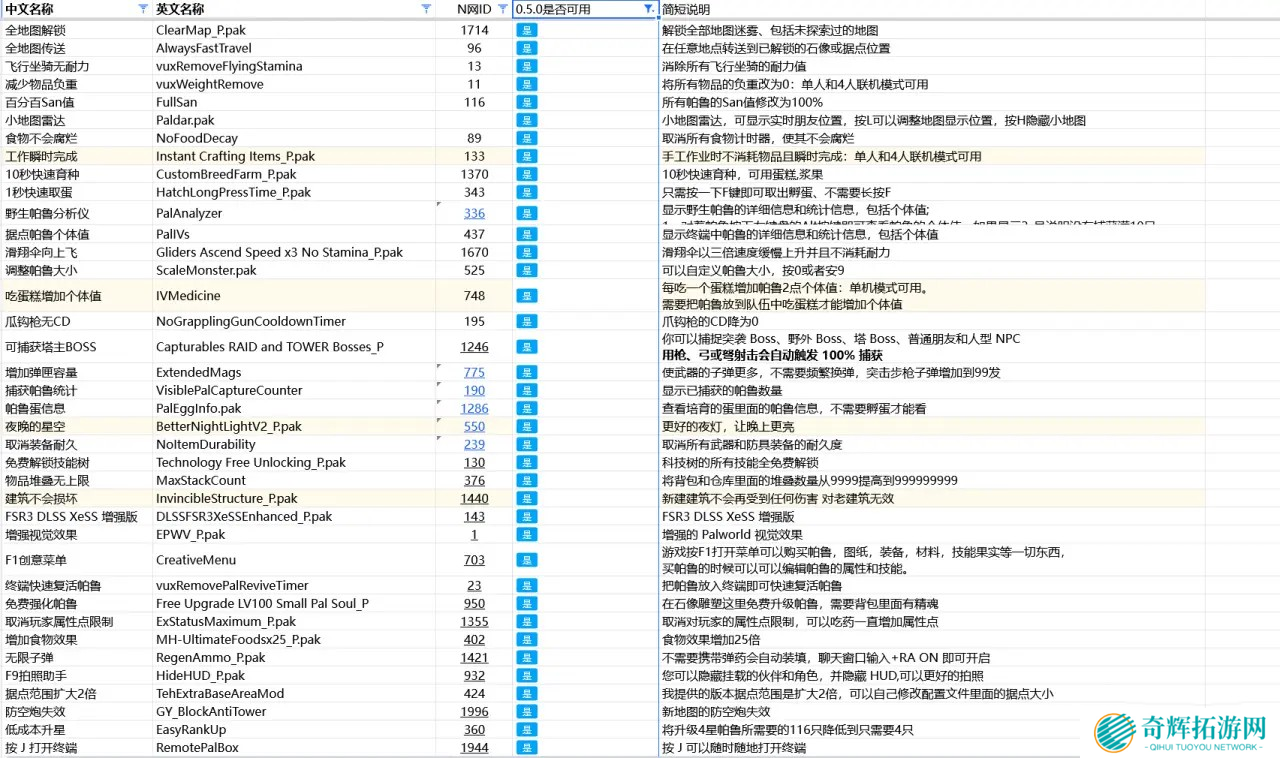The width and height of the screenshot is (1280, 758).
Task: Open the PalAnalyzer ID link 336
Action: (474, 213)
